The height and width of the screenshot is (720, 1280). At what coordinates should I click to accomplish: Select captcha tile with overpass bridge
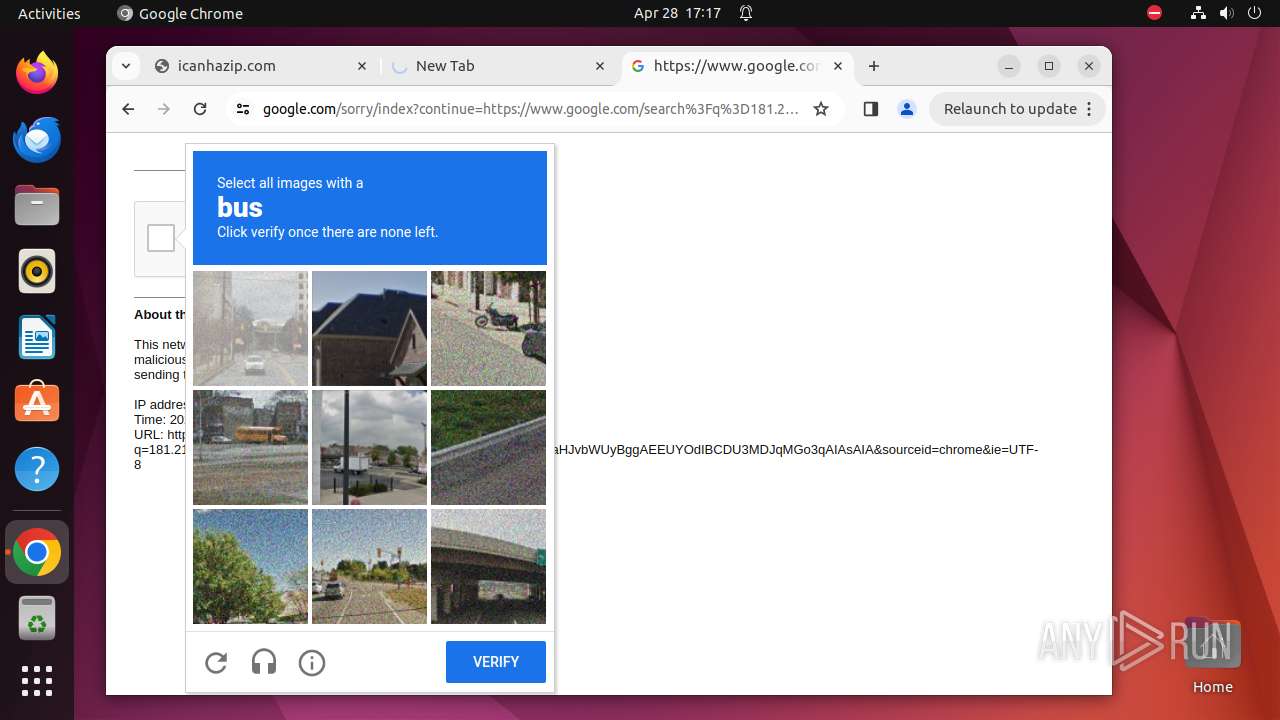(488, 566)
